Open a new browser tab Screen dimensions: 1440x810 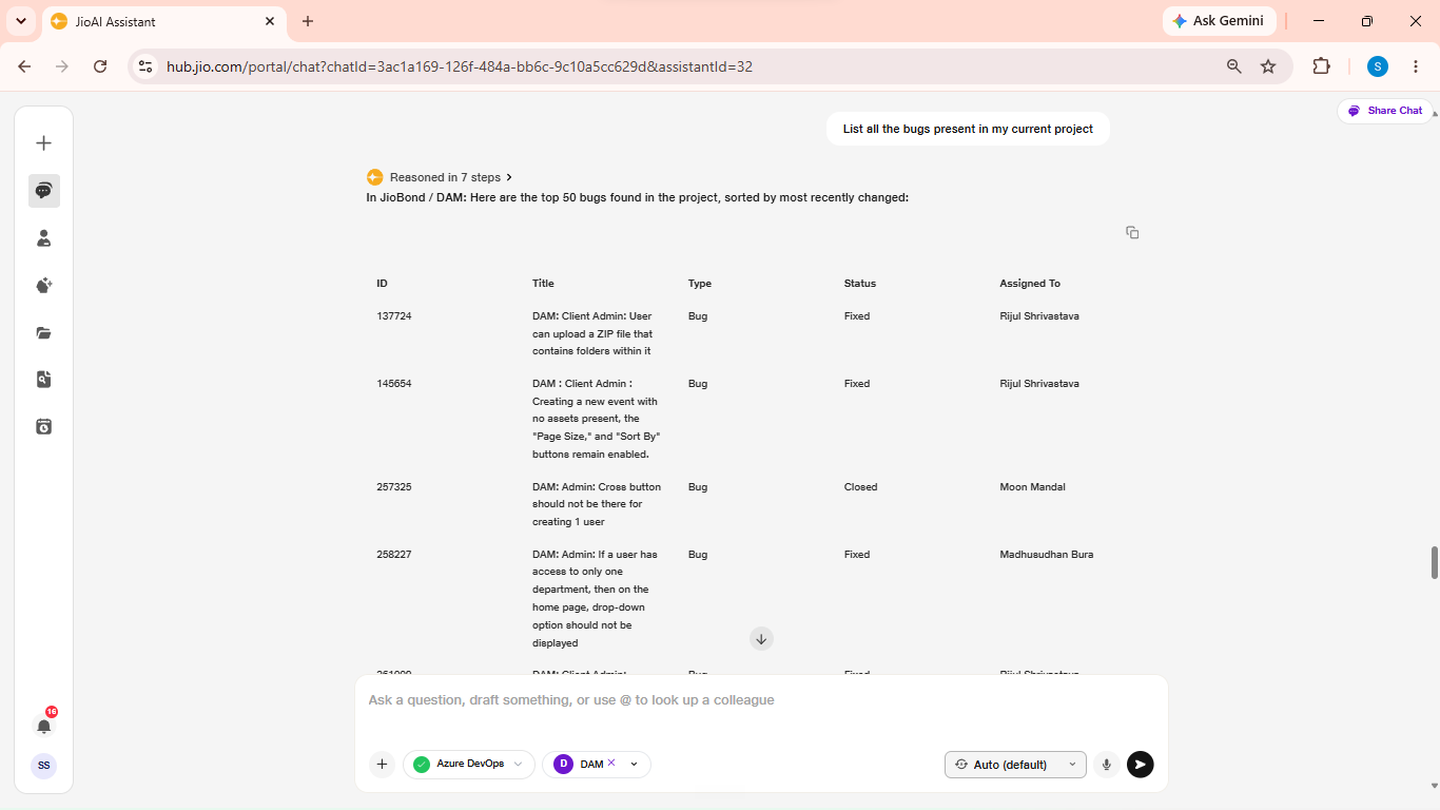click(x=308, y=21)
